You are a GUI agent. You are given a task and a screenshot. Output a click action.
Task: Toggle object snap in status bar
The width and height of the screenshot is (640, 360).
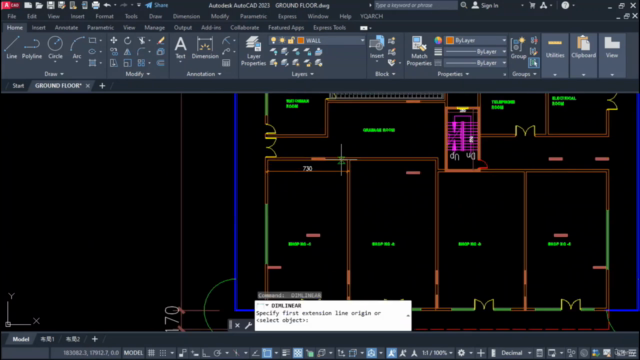pyautogui.click(x=267, y=353)
